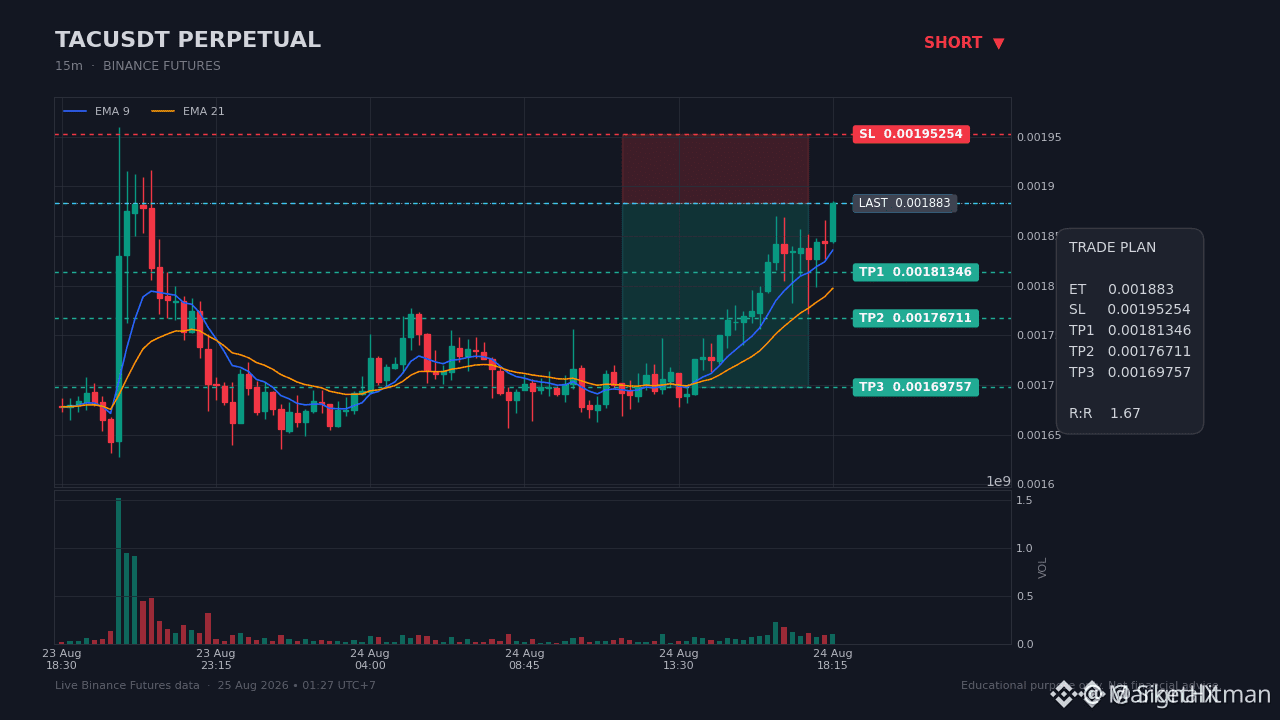This screenshot has height=720, width=1280.
Task: Select the EMA 21 legend entry
Action: [188, 111]
